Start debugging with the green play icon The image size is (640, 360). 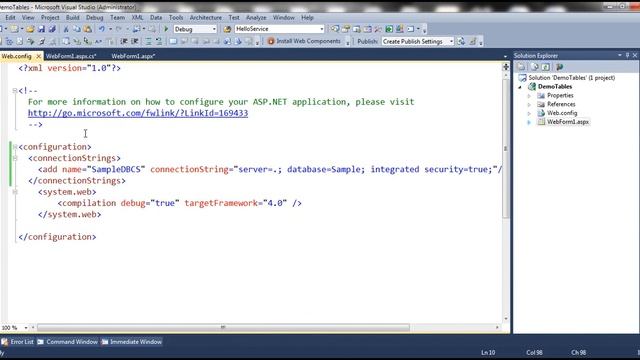tap(166, 29)
